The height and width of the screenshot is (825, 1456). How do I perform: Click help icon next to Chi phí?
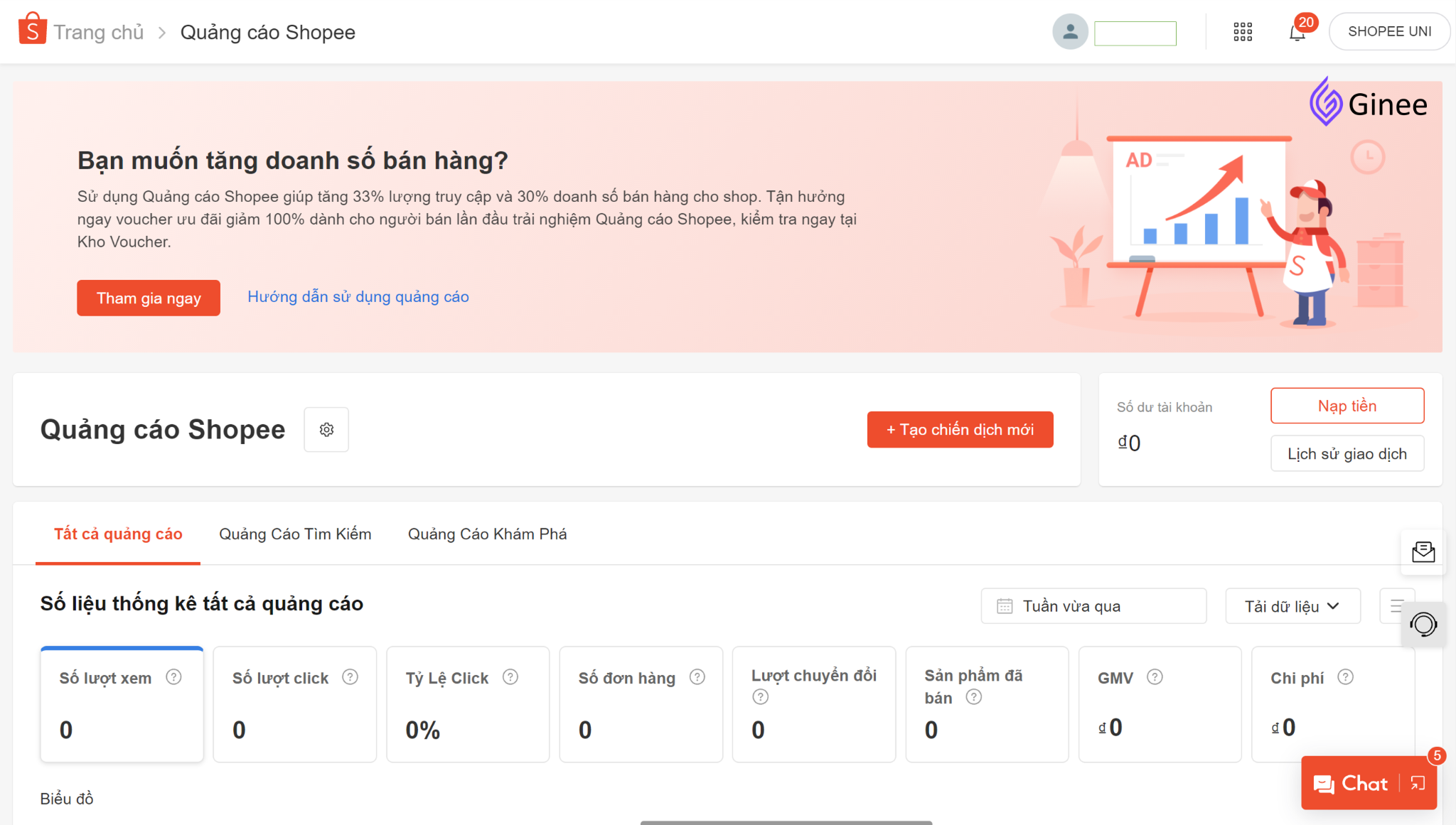pos(1345,677)
